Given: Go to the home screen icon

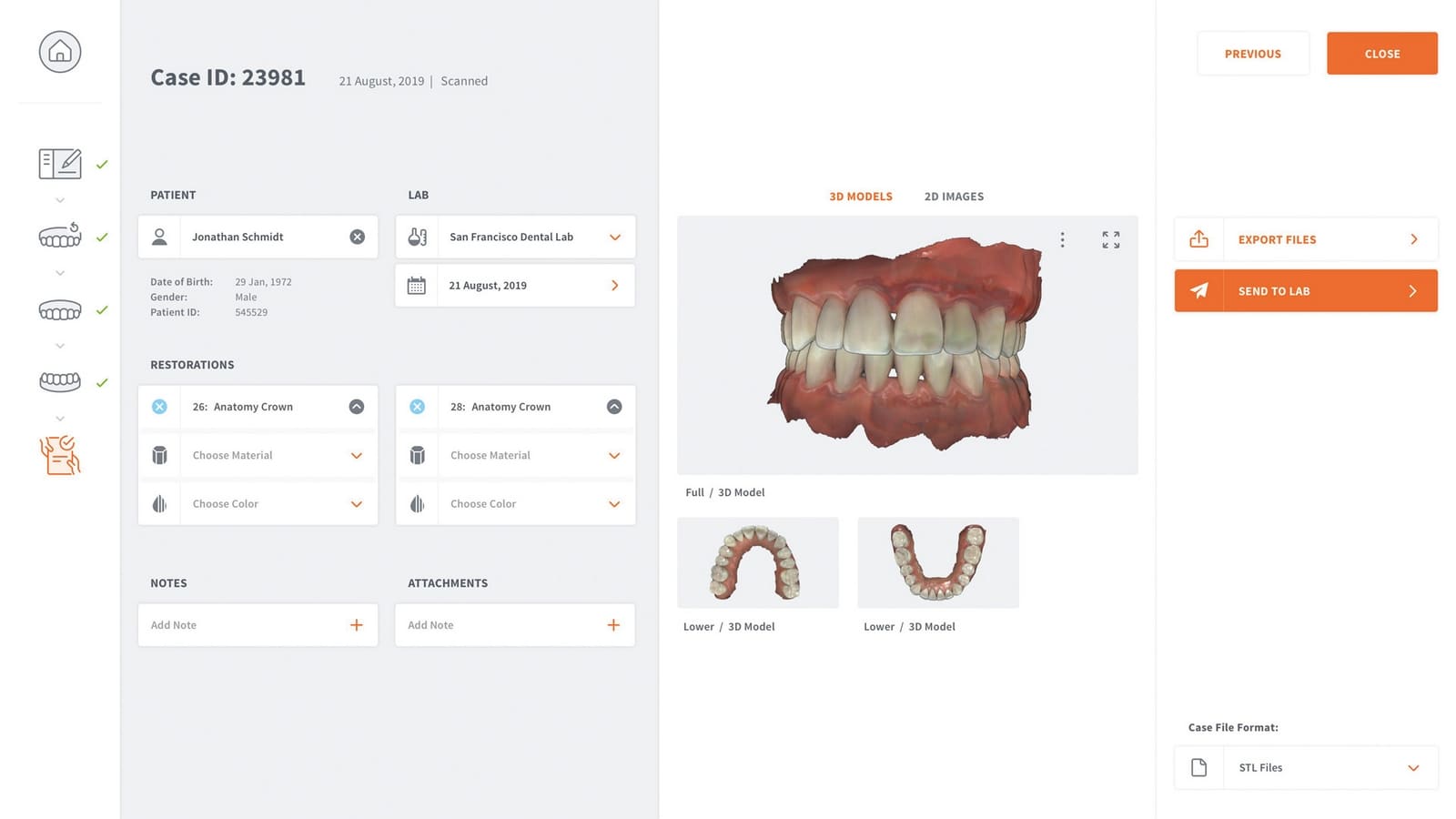Looking at the screenshot, I should pos(60,52).
